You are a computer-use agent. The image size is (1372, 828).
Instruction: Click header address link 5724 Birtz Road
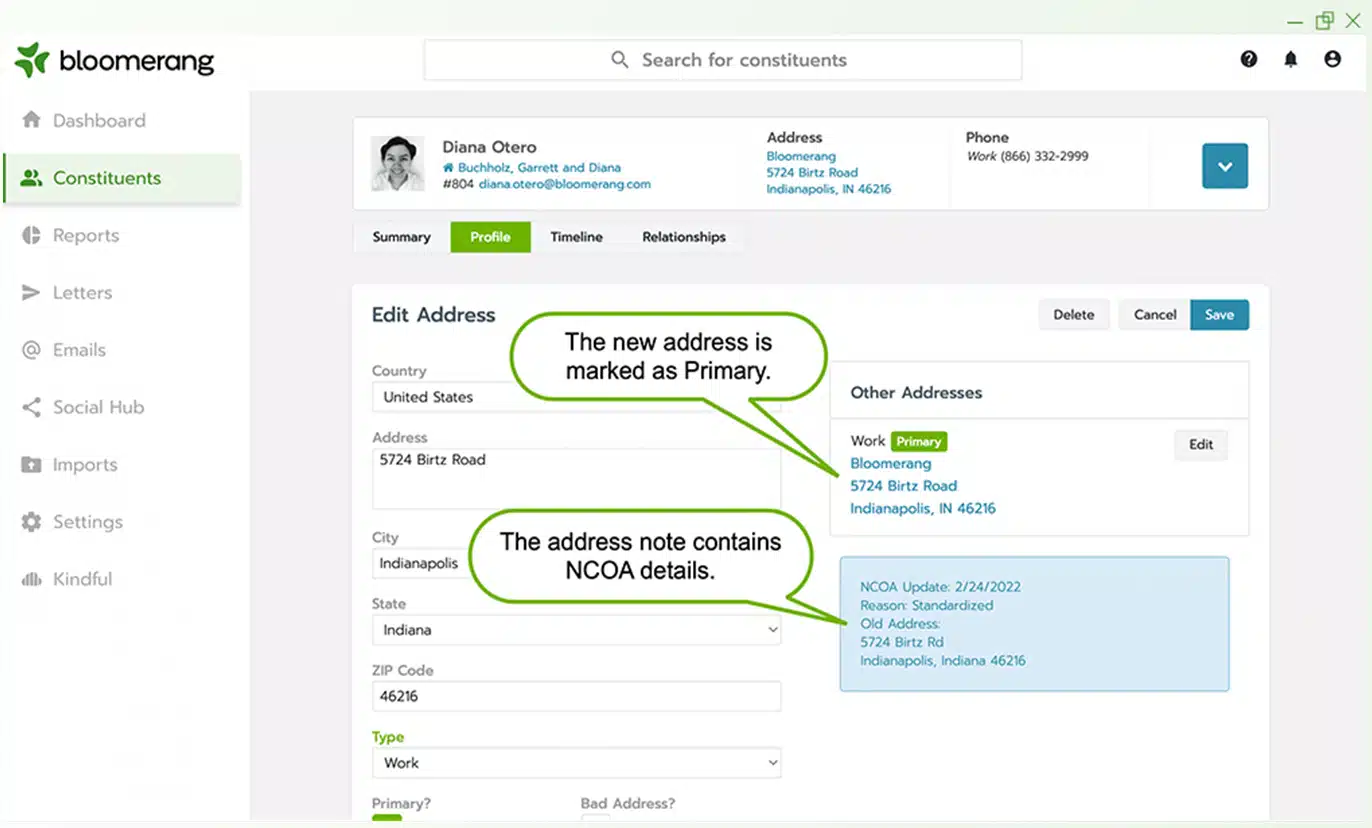click(x=812, y=172)
